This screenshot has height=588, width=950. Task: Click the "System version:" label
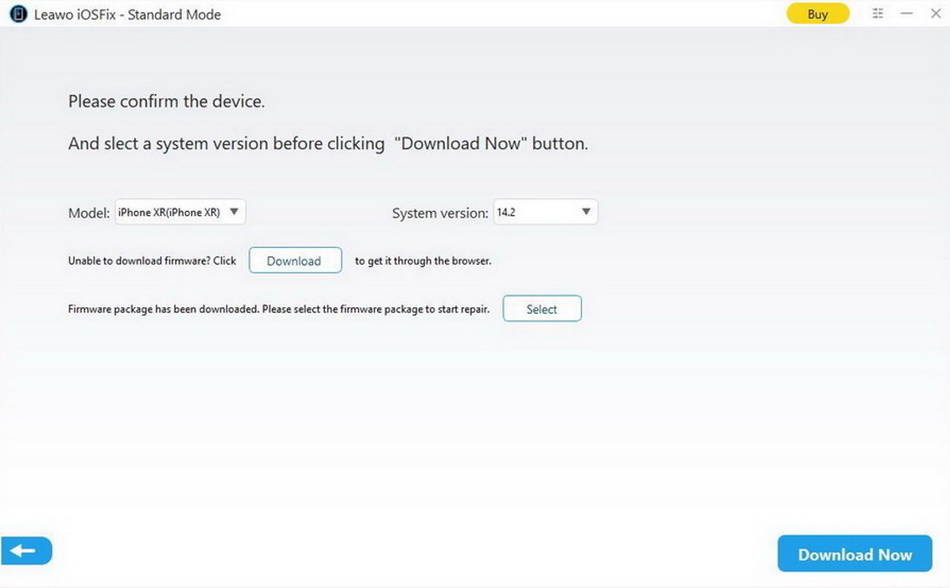[440, 213]
